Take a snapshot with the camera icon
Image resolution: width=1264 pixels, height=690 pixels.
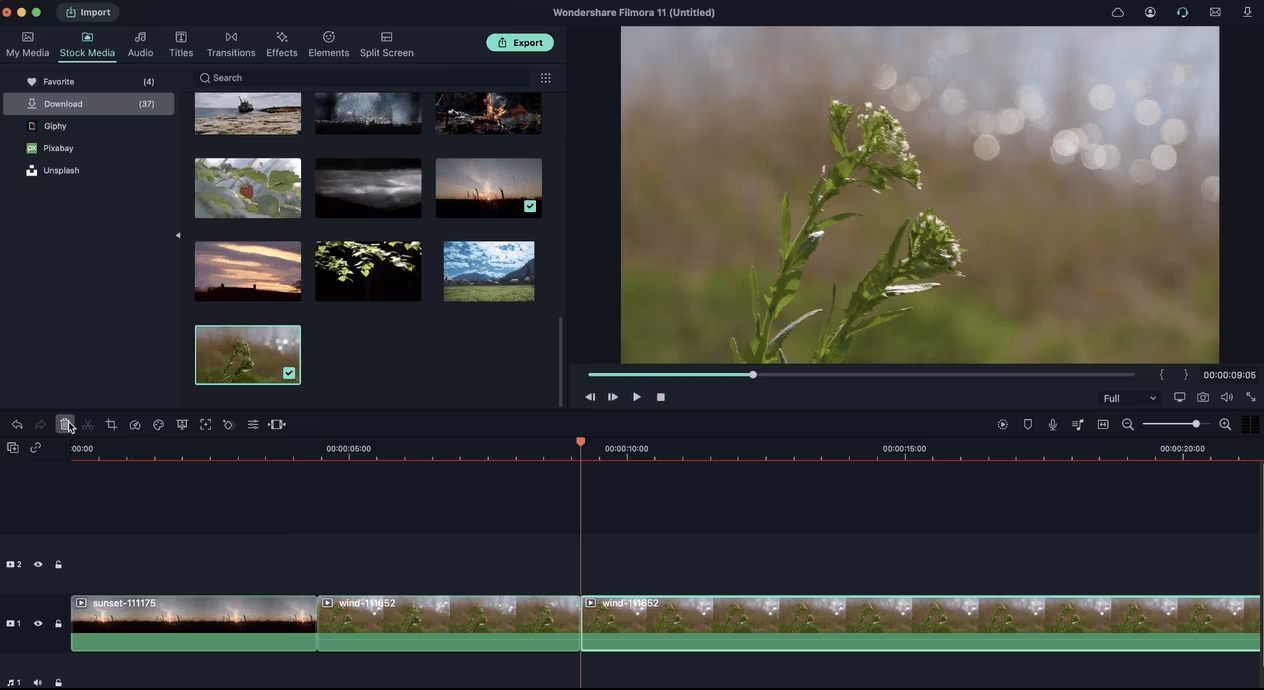tap(1203, 398)
